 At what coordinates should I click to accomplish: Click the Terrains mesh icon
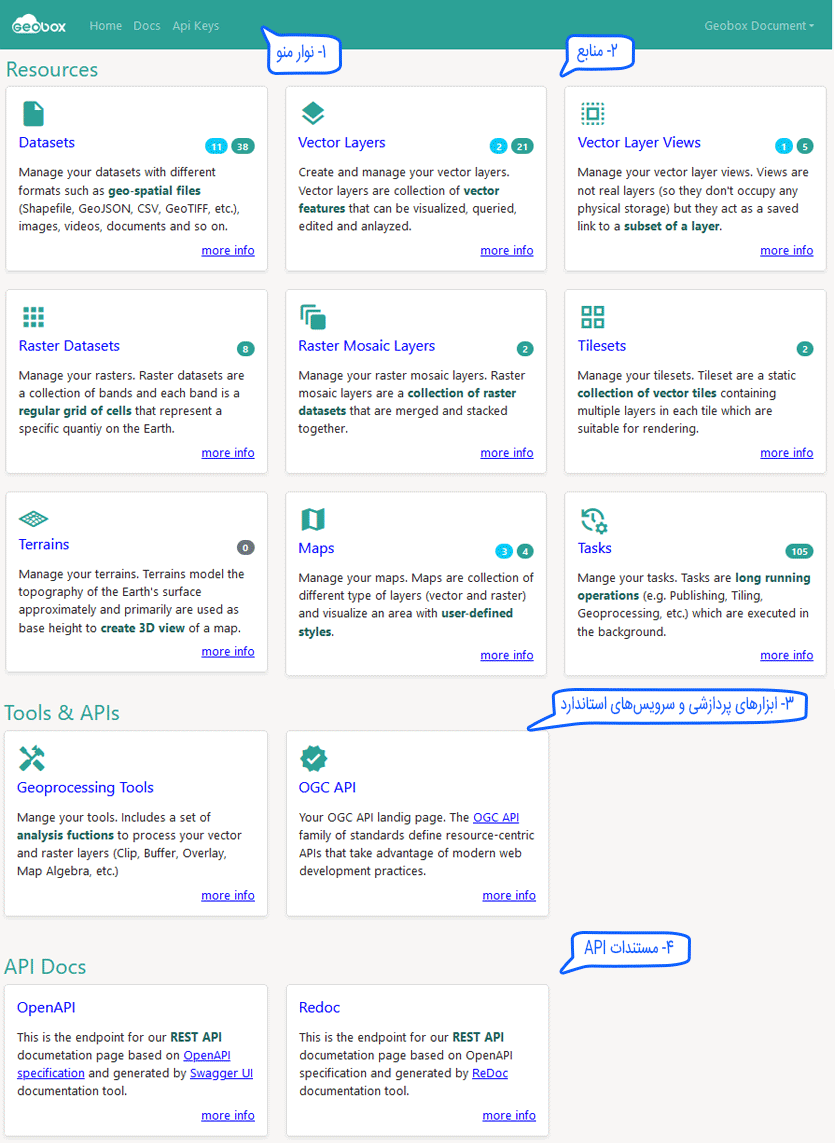pyautogui.click(x=33, y=519)
